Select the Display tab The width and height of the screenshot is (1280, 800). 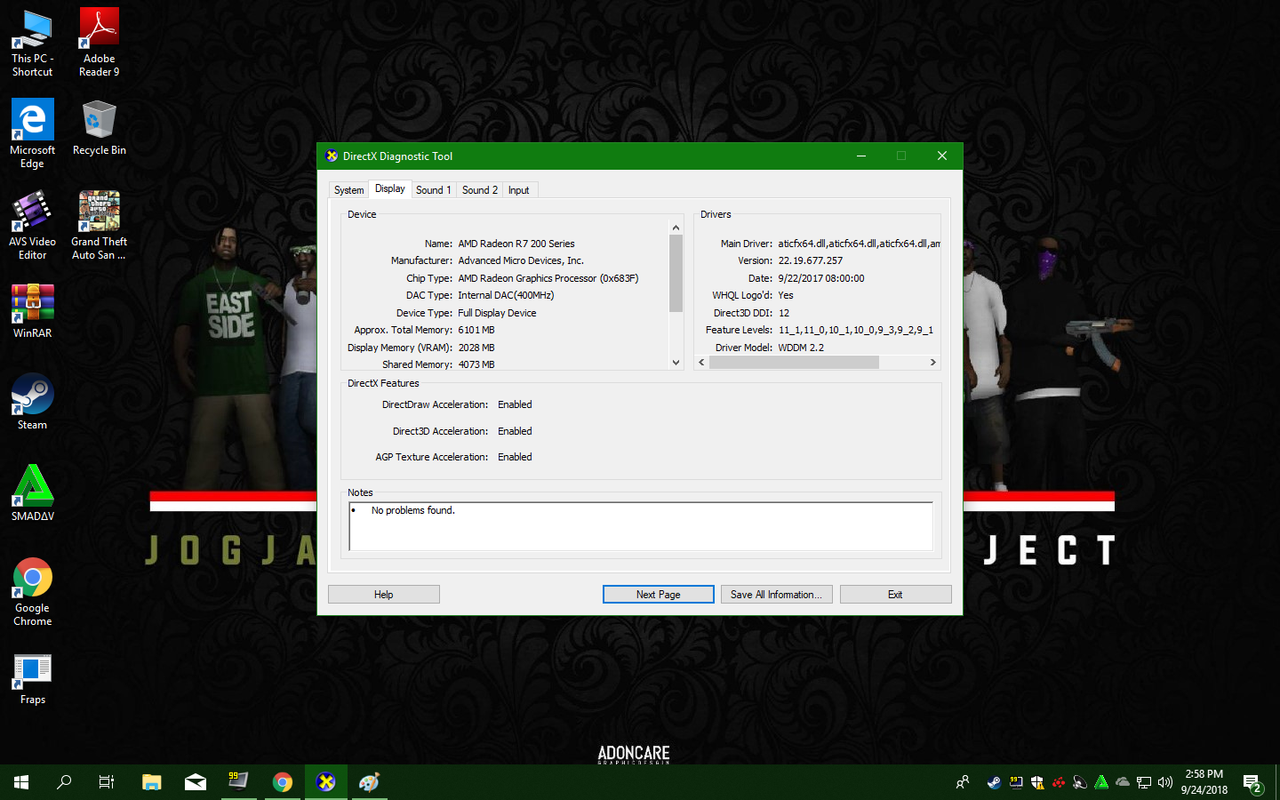[x=390, y=189]
